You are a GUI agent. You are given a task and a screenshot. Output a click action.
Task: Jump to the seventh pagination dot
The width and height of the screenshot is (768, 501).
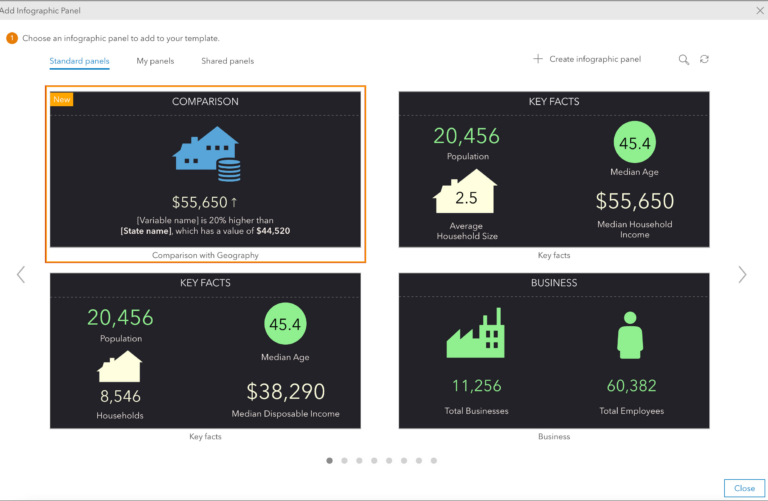419,460
